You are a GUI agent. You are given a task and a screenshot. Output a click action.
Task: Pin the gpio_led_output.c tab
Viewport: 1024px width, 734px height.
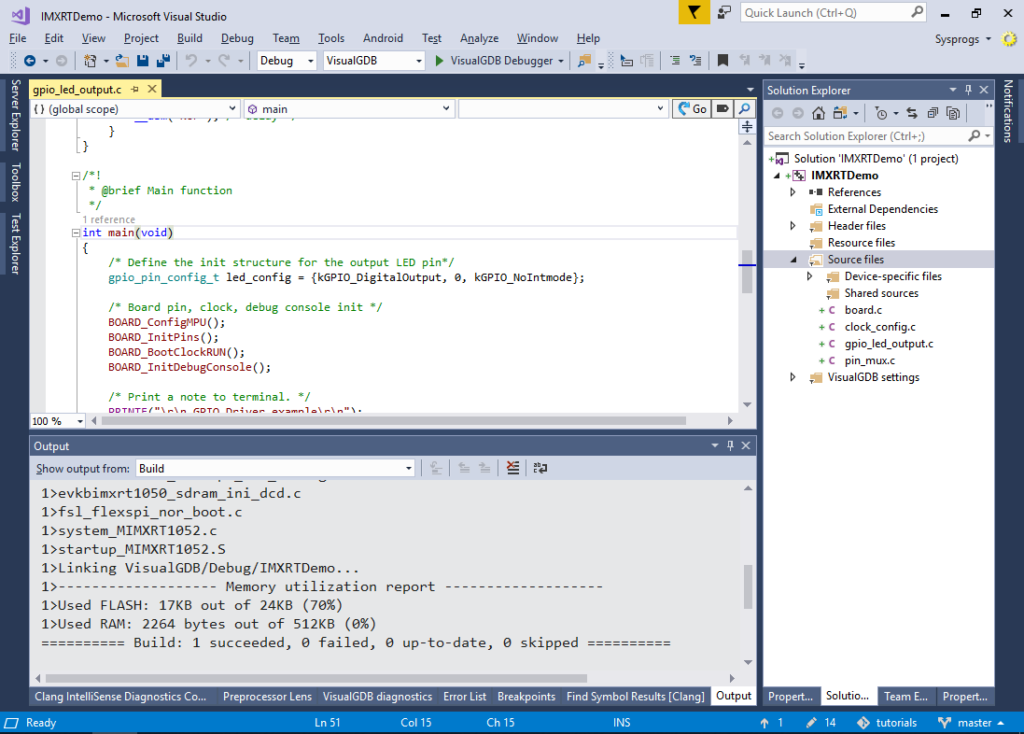tap(135, 89)
